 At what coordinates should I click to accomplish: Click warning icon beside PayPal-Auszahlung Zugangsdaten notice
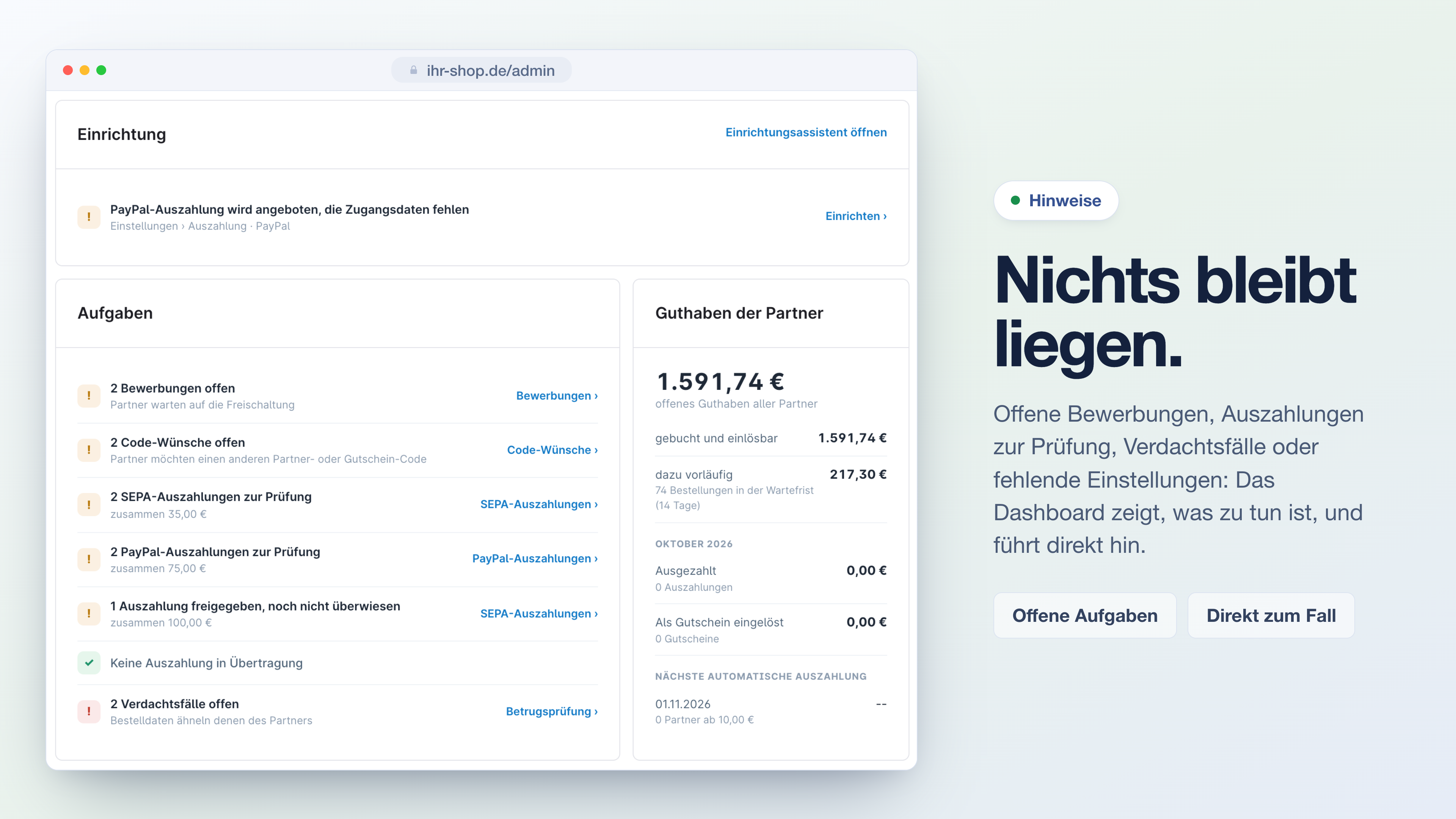pyautogui.click(x=89, y=217)
